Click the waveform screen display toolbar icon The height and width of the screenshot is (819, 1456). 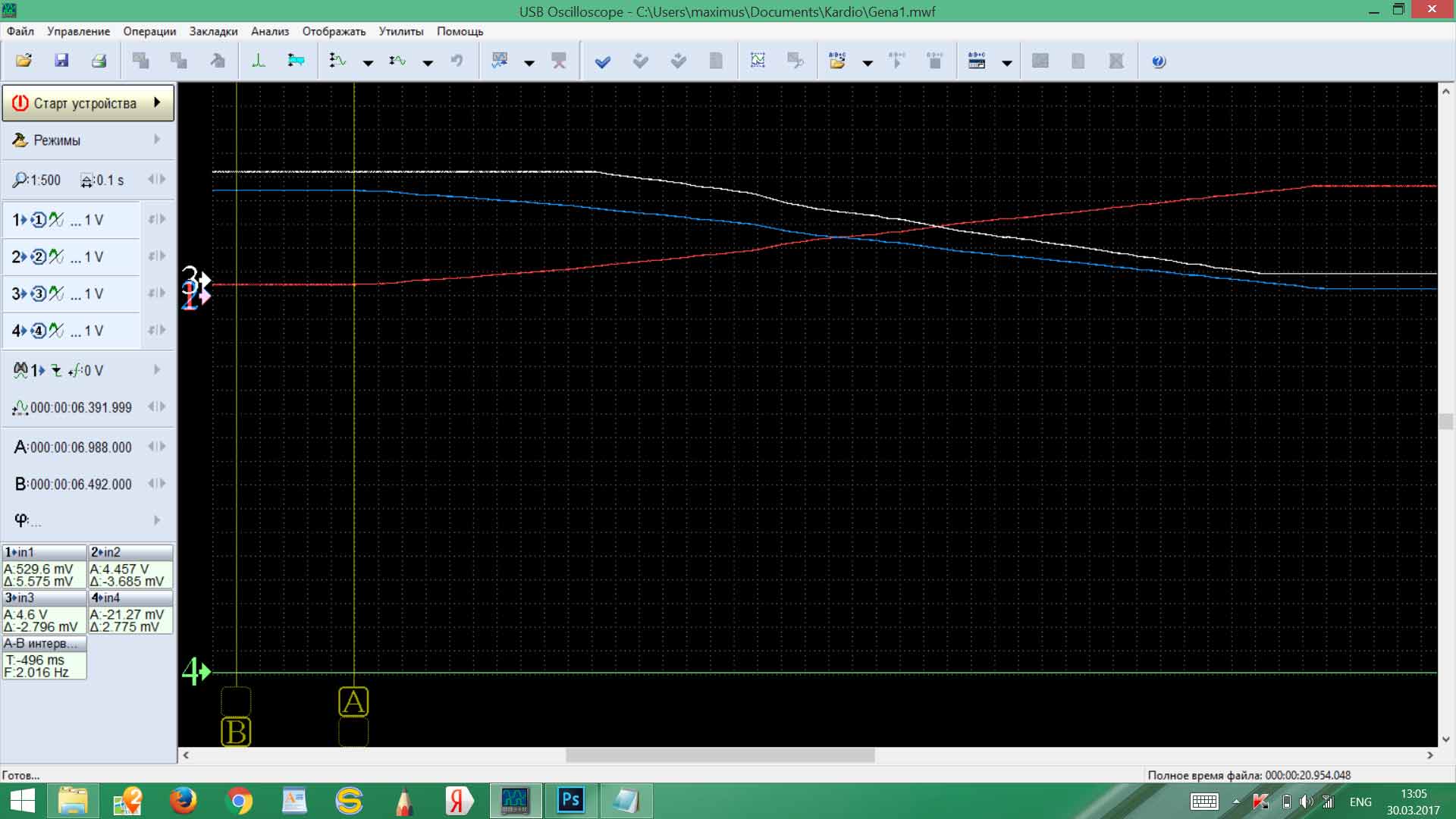click(500, 61)
